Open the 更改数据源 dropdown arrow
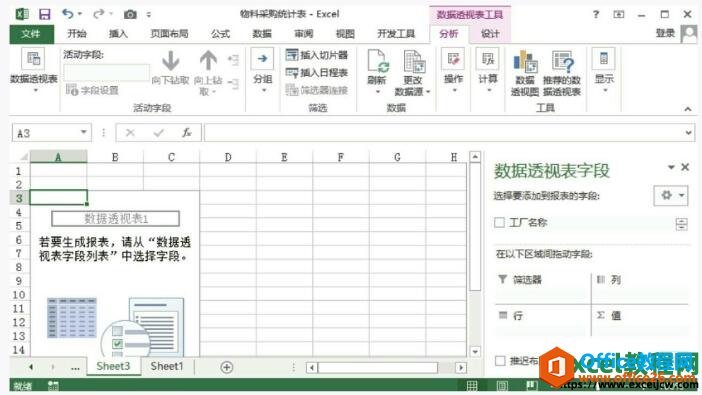 (428, 92)
